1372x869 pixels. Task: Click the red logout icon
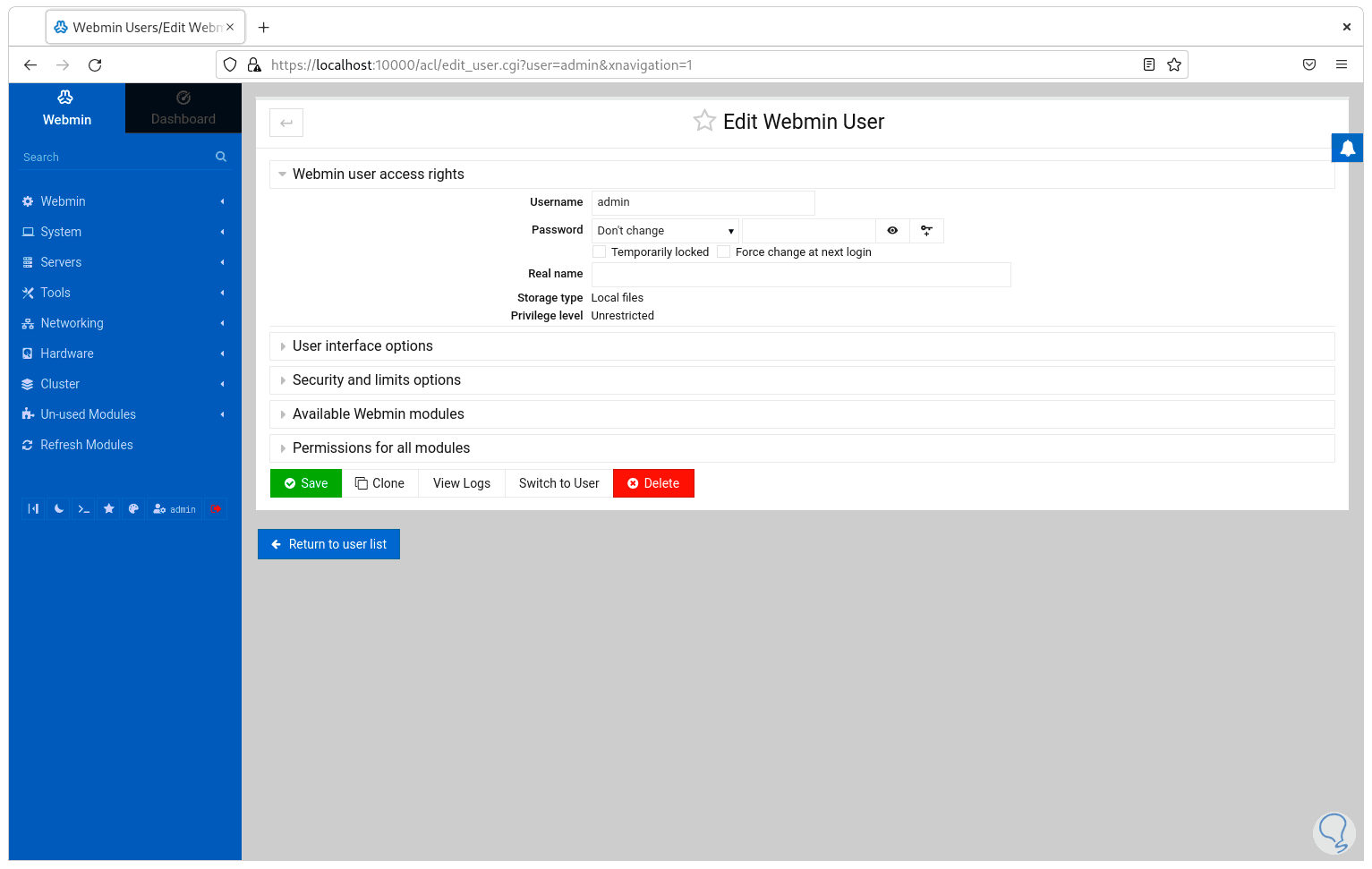point(216,509)
